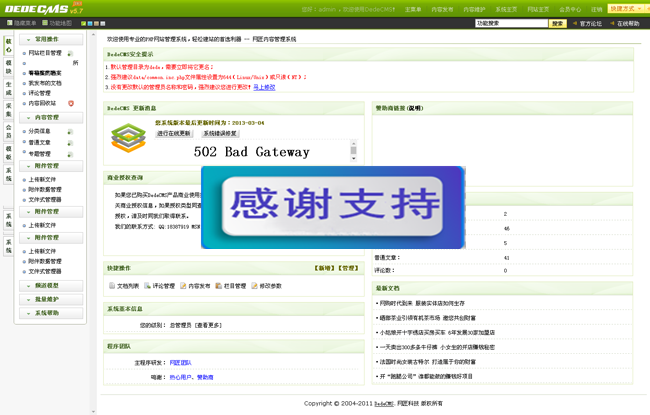650x415 pixels.
Task: Open 专题管理 in the sidebar
Action: [39, 154]
